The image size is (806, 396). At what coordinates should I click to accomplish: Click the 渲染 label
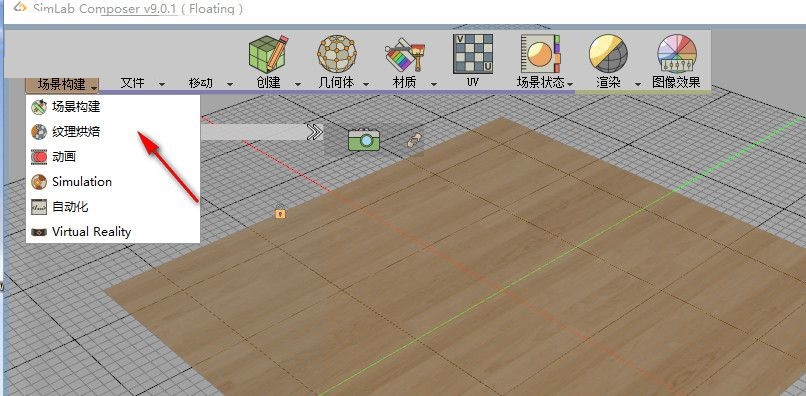click(608, 82)
